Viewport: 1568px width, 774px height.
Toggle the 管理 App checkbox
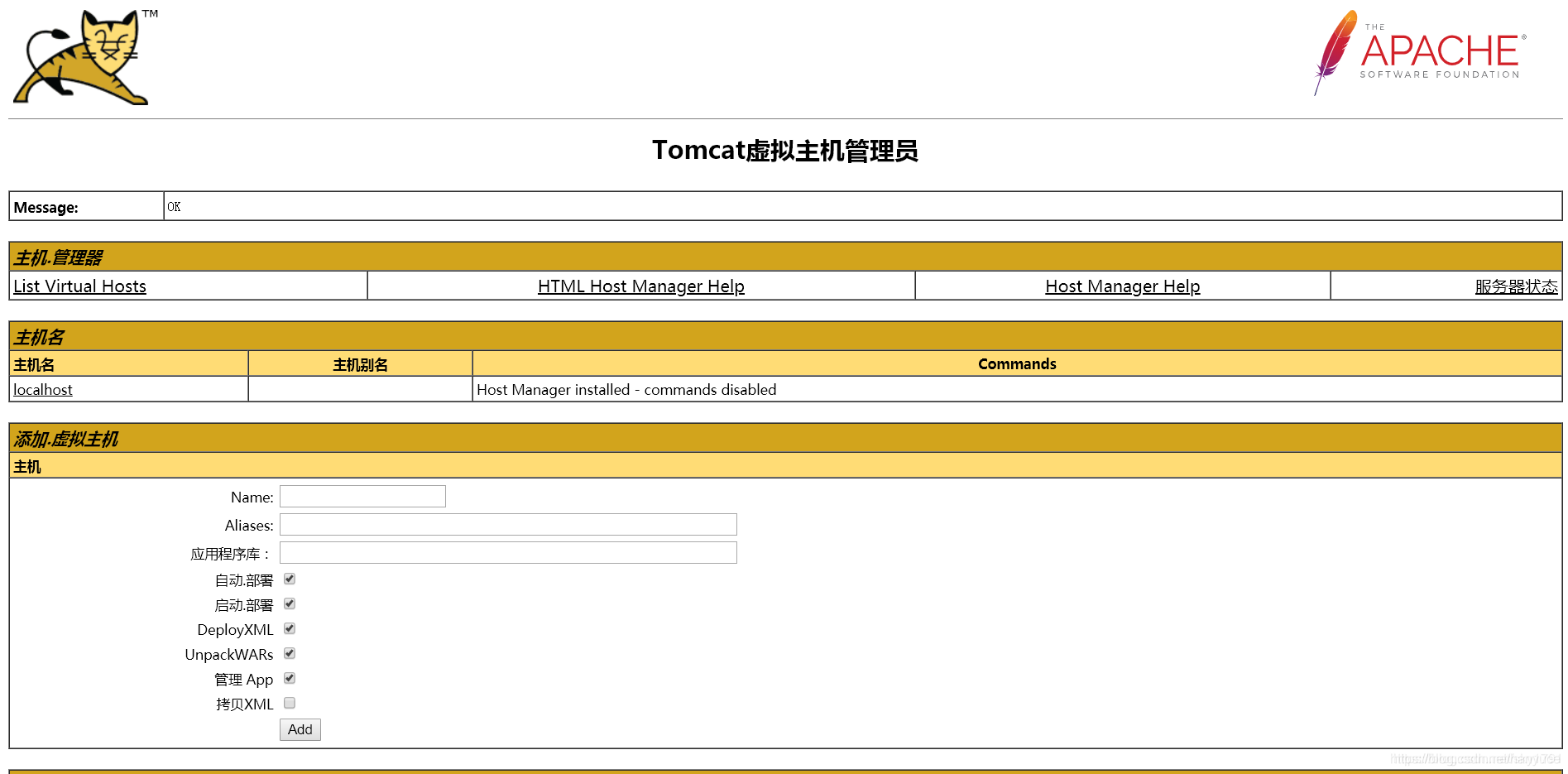point(290,679)
